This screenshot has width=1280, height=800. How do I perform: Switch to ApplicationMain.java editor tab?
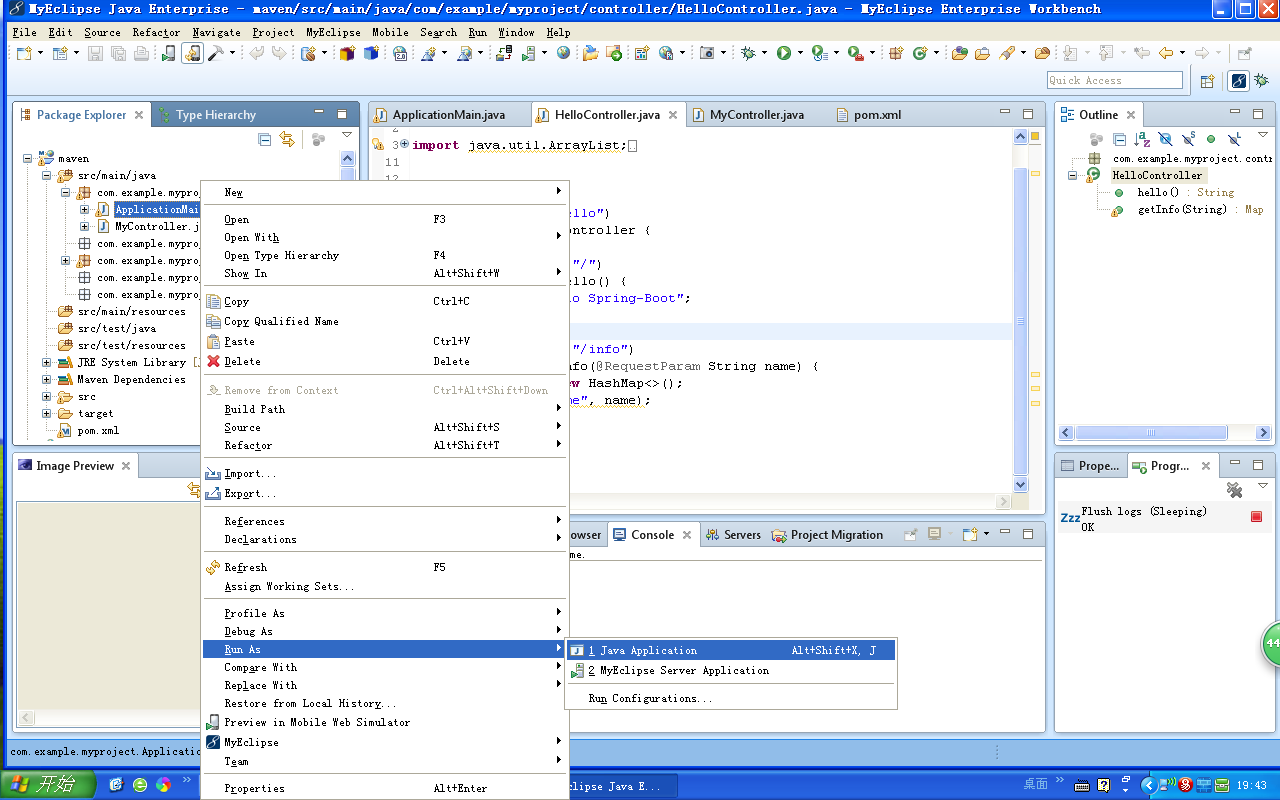(x=449, y=115)
